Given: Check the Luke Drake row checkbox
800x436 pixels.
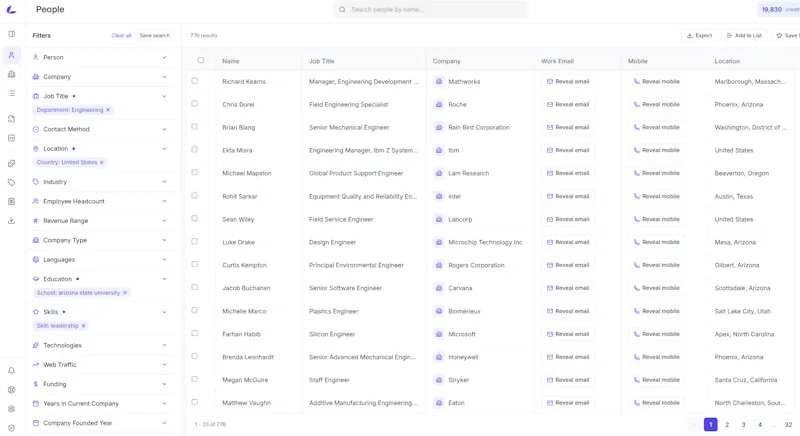Looking at the screenshot, I should pos(194,241).
